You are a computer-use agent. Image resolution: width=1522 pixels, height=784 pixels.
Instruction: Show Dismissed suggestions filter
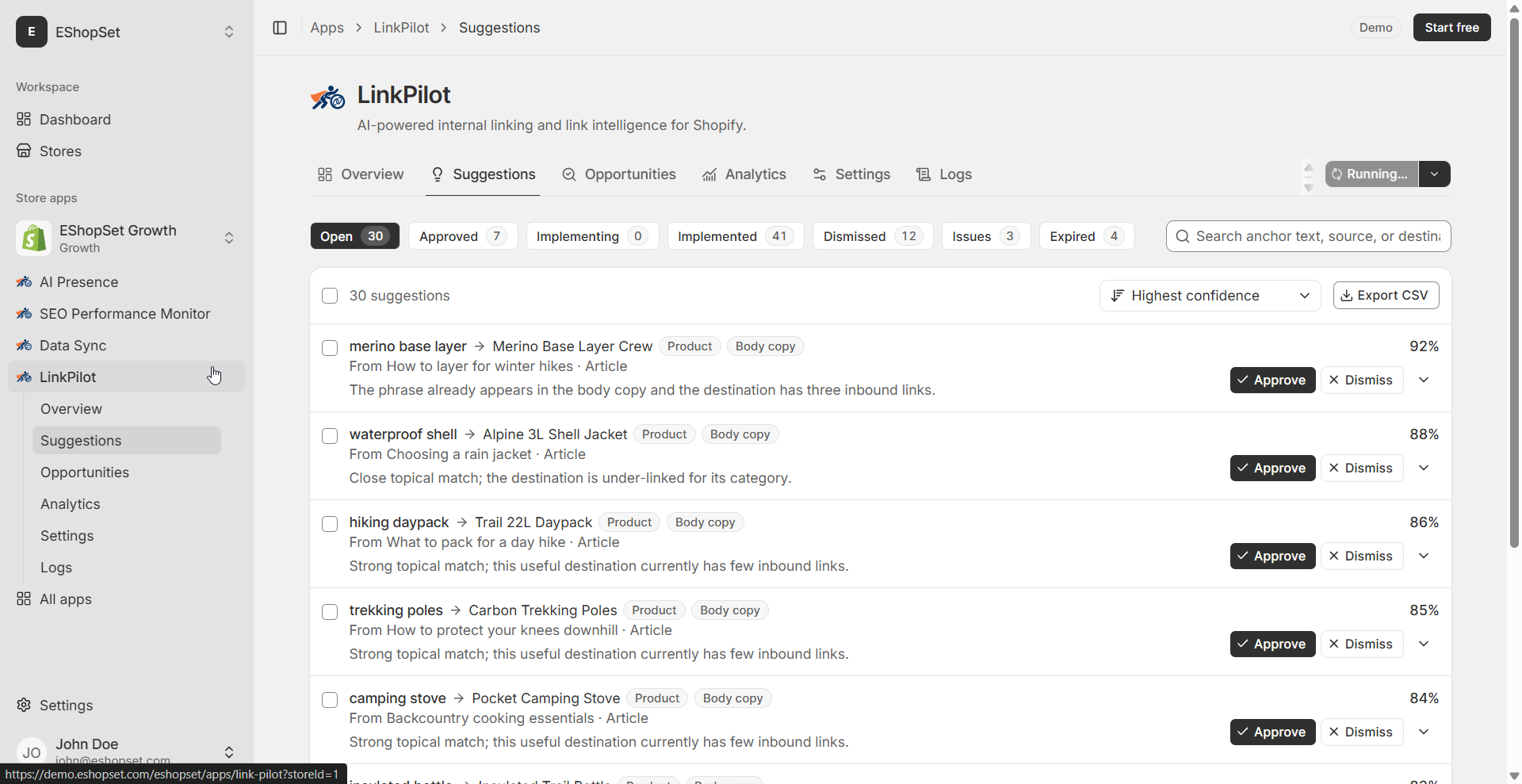(x=873, y=236)
